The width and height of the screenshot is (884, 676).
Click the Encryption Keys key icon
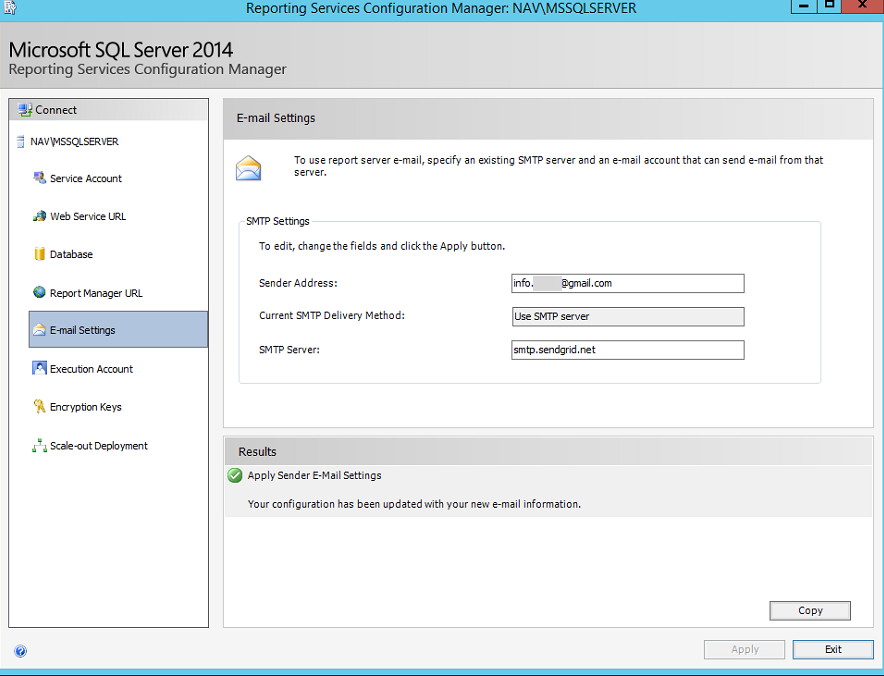40,407
